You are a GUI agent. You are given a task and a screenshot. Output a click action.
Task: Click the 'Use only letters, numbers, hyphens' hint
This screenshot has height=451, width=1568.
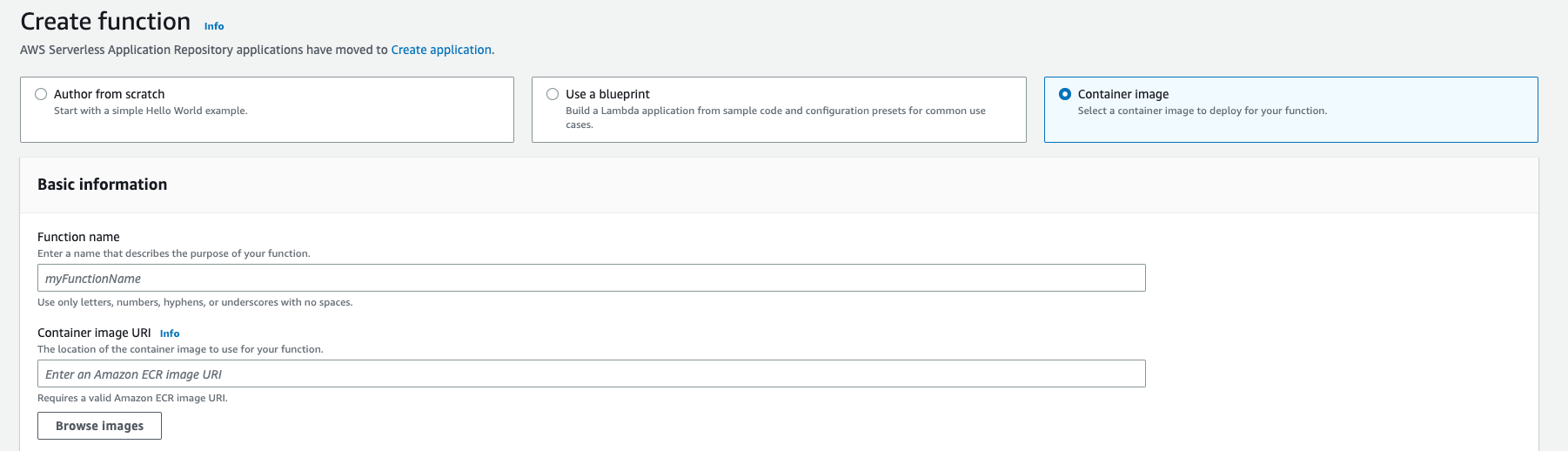(195, 302)
